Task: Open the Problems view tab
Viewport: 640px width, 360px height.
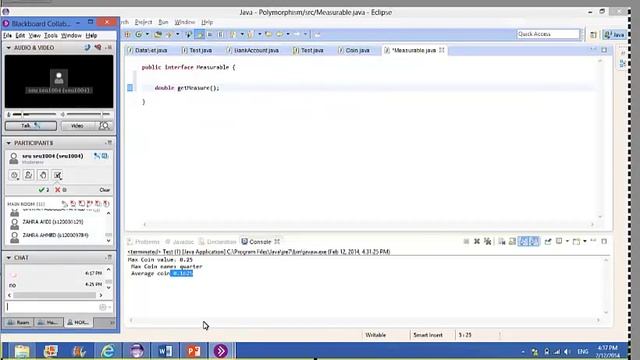Action: coord(143,242)
